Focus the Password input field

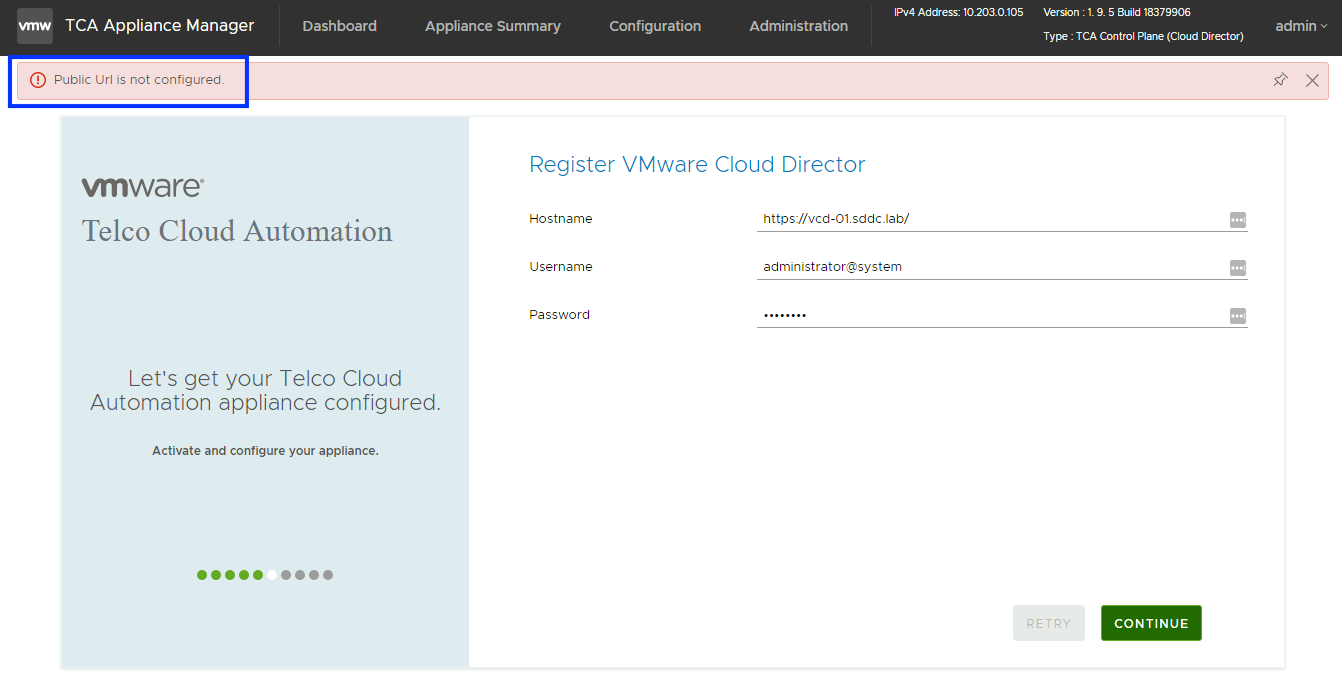click(990, 315)
